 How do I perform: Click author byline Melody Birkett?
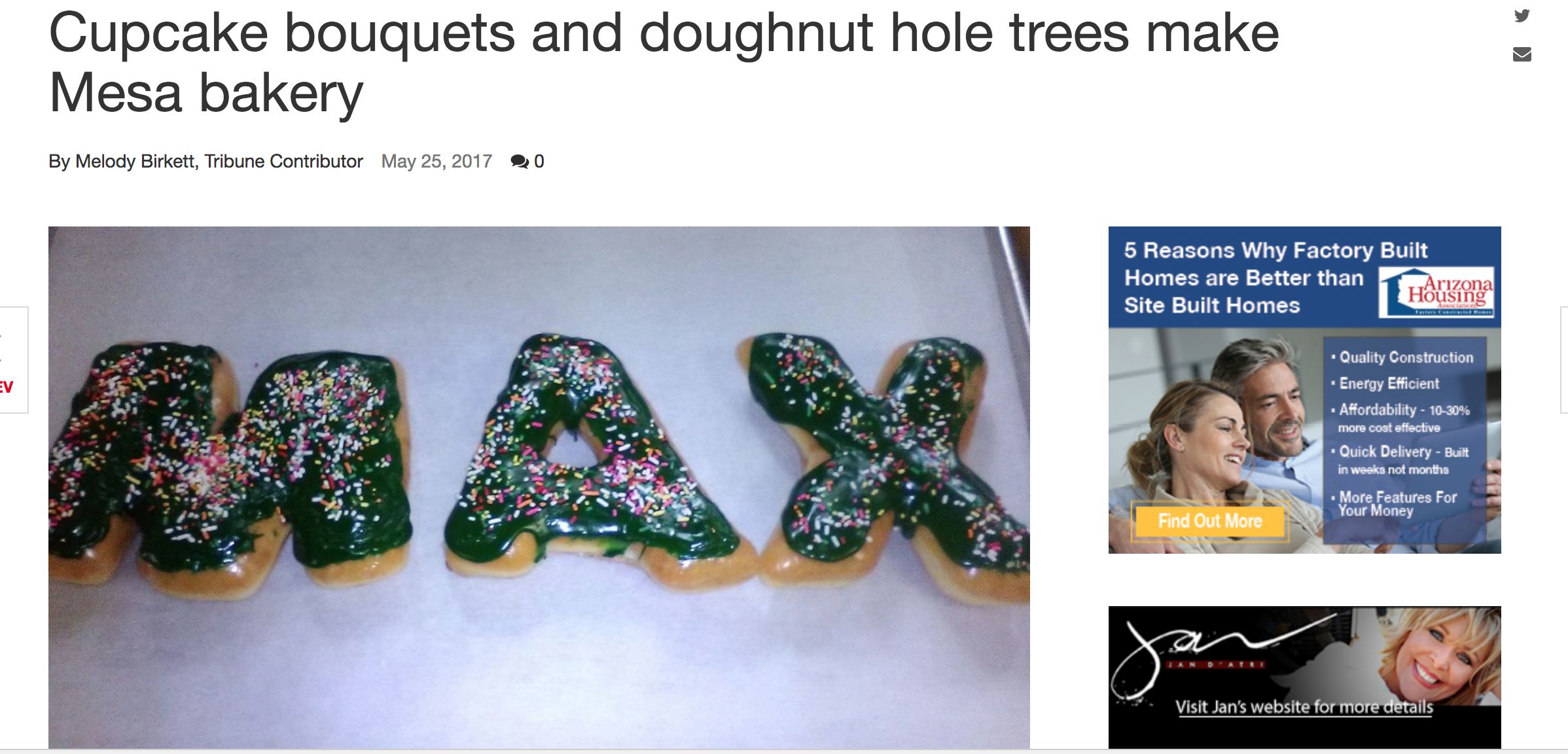coord(205,162)
